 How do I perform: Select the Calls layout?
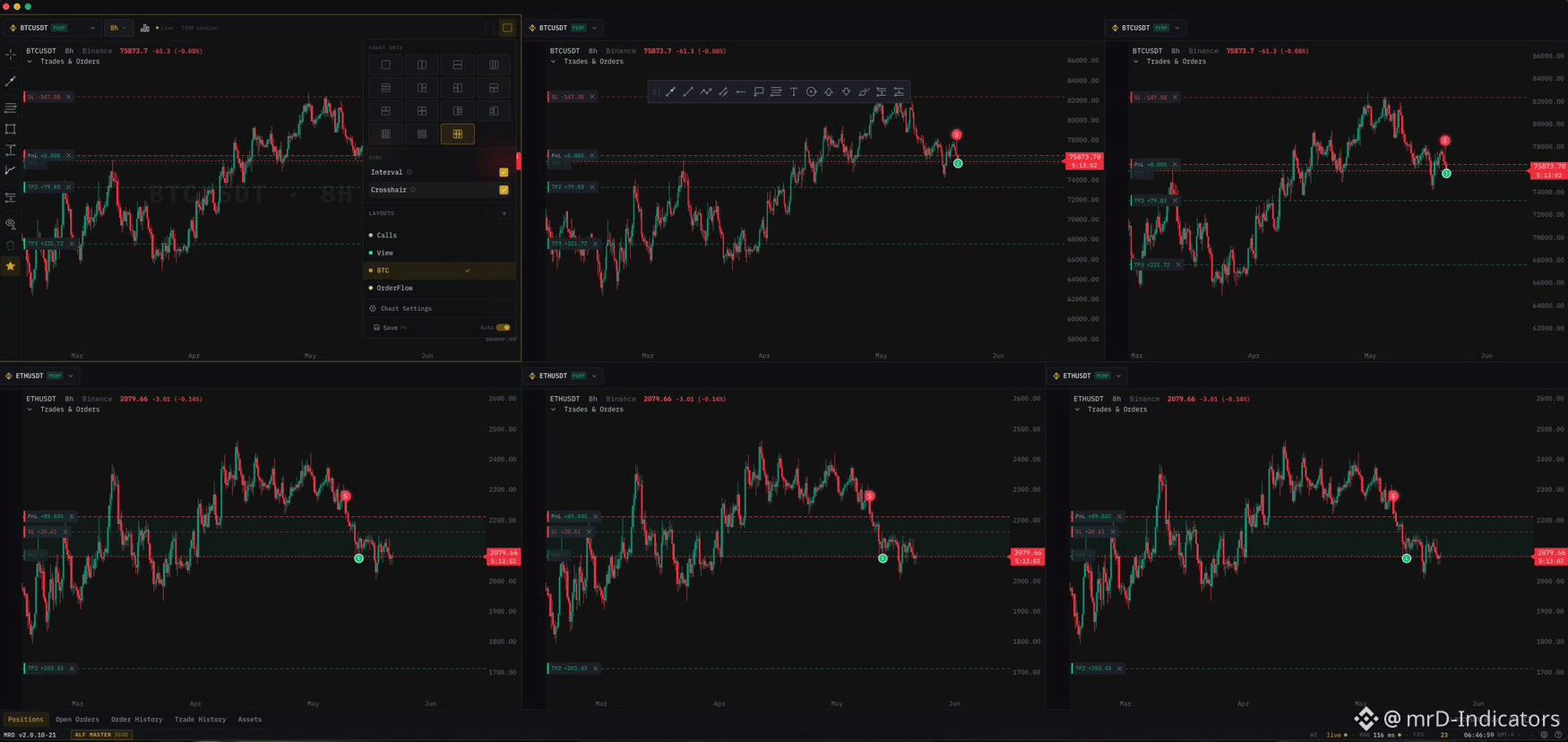pyautogui.click(x=440, y=235)
